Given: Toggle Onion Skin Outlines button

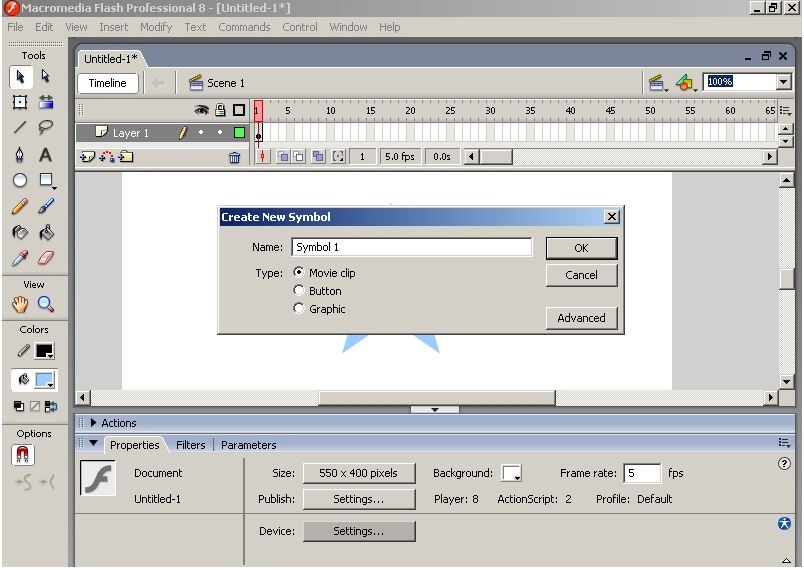Looking at the screenshot, I should 298,156.
